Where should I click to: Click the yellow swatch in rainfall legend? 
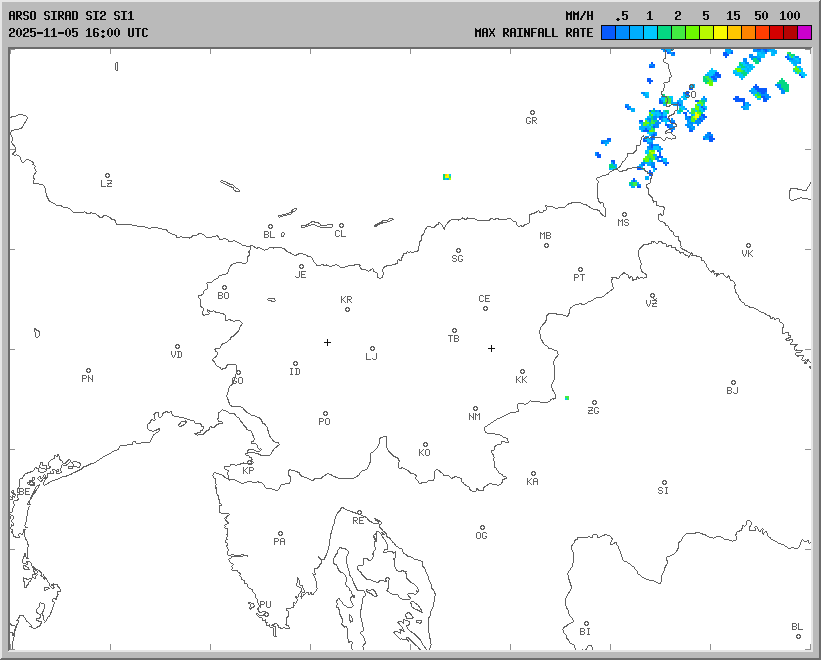(x=720, y=33)
